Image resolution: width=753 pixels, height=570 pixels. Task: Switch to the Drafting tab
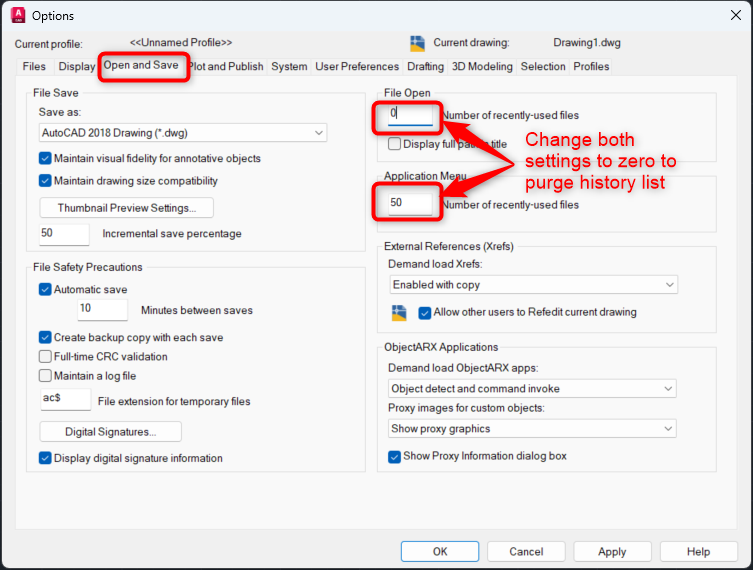point(425,66)
